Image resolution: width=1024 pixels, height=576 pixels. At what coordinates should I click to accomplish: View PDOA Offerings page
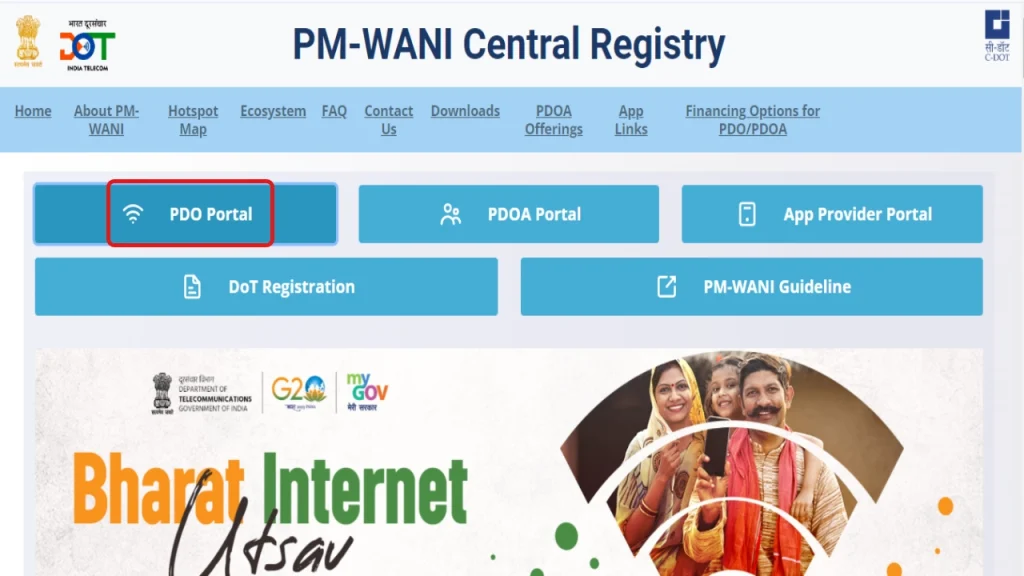pyautogui.click(x=554, y=120)
